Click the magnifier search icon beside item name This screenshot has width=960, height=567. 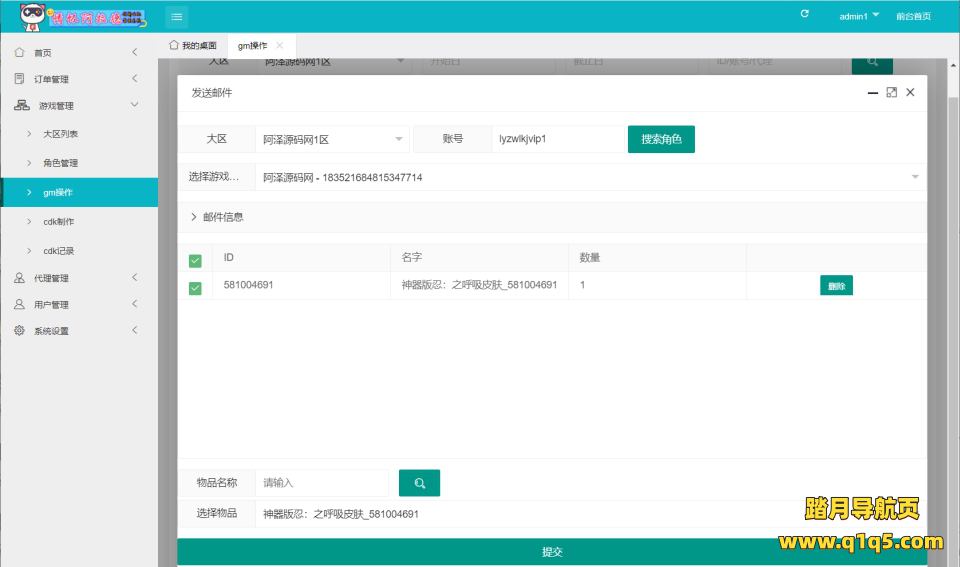pyautogui.click(x=419, y=483)
